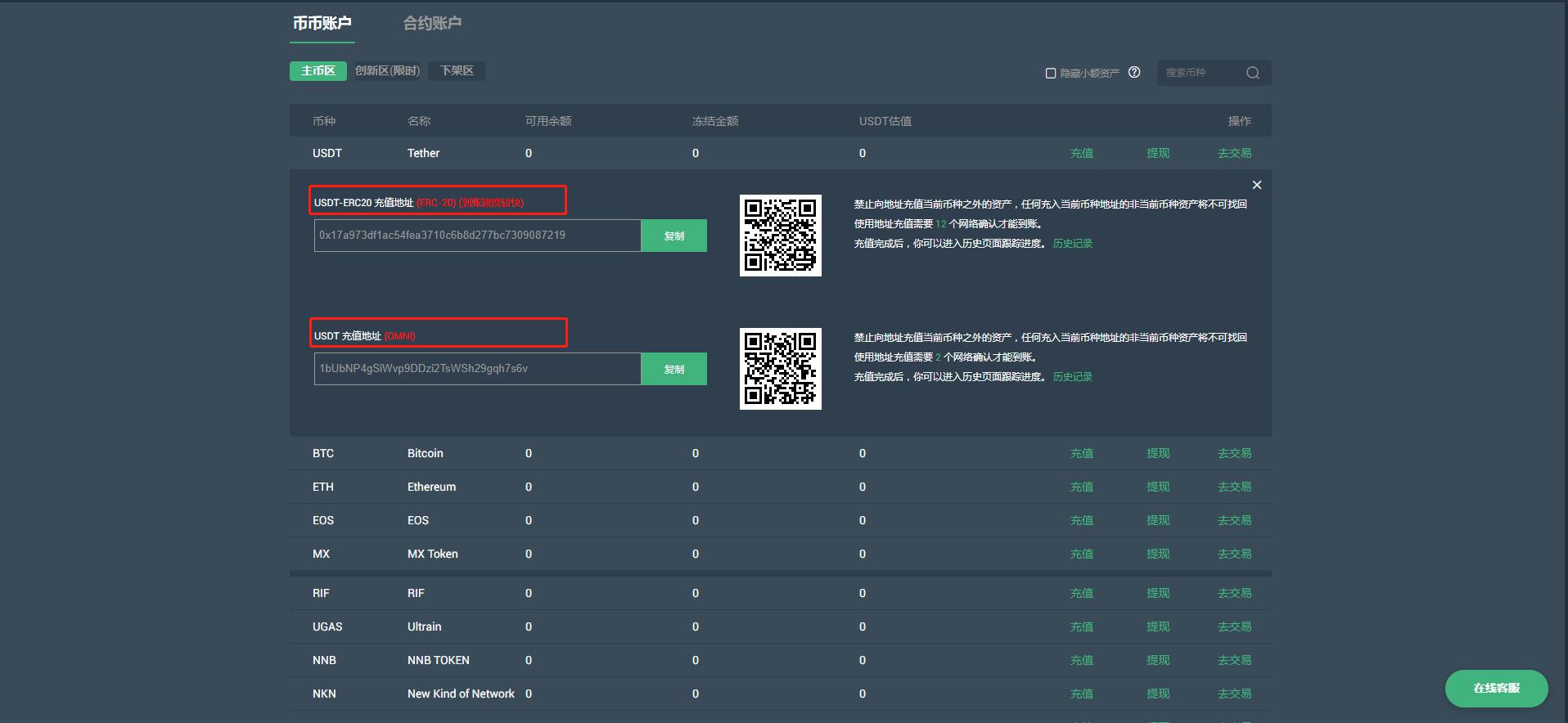The height and width of the screenshot is (723, 1568).
Task: Click the USDT估值 column header
Action: point(885,121)
